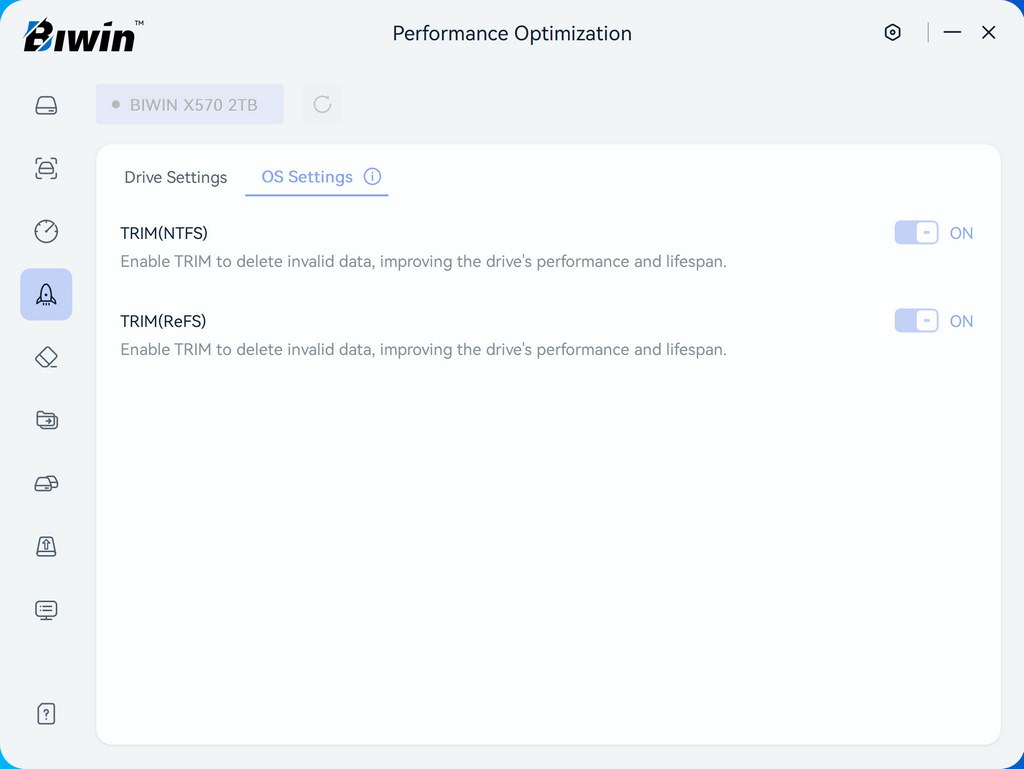
Task: Select the rocket Performance Optimization icon
Action: 46,294
